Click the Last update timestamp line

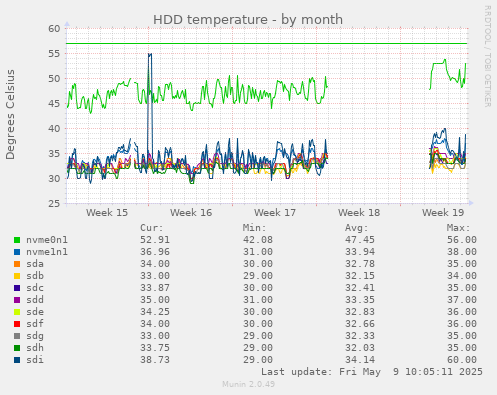tap(372, 372)
